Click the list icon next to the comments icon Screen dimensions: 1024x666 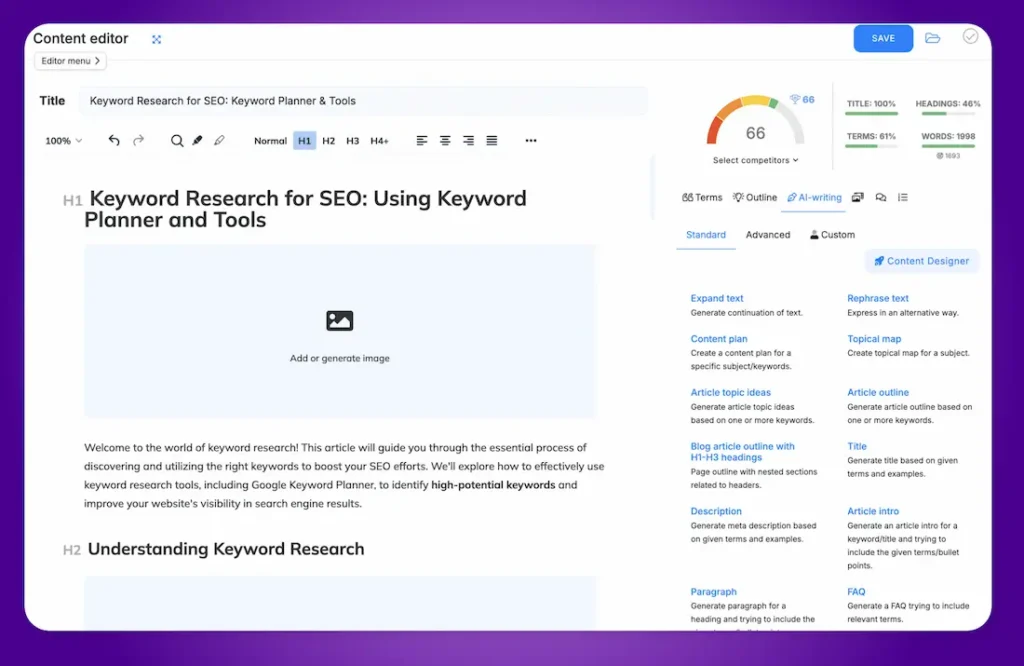tap(903, 197)
